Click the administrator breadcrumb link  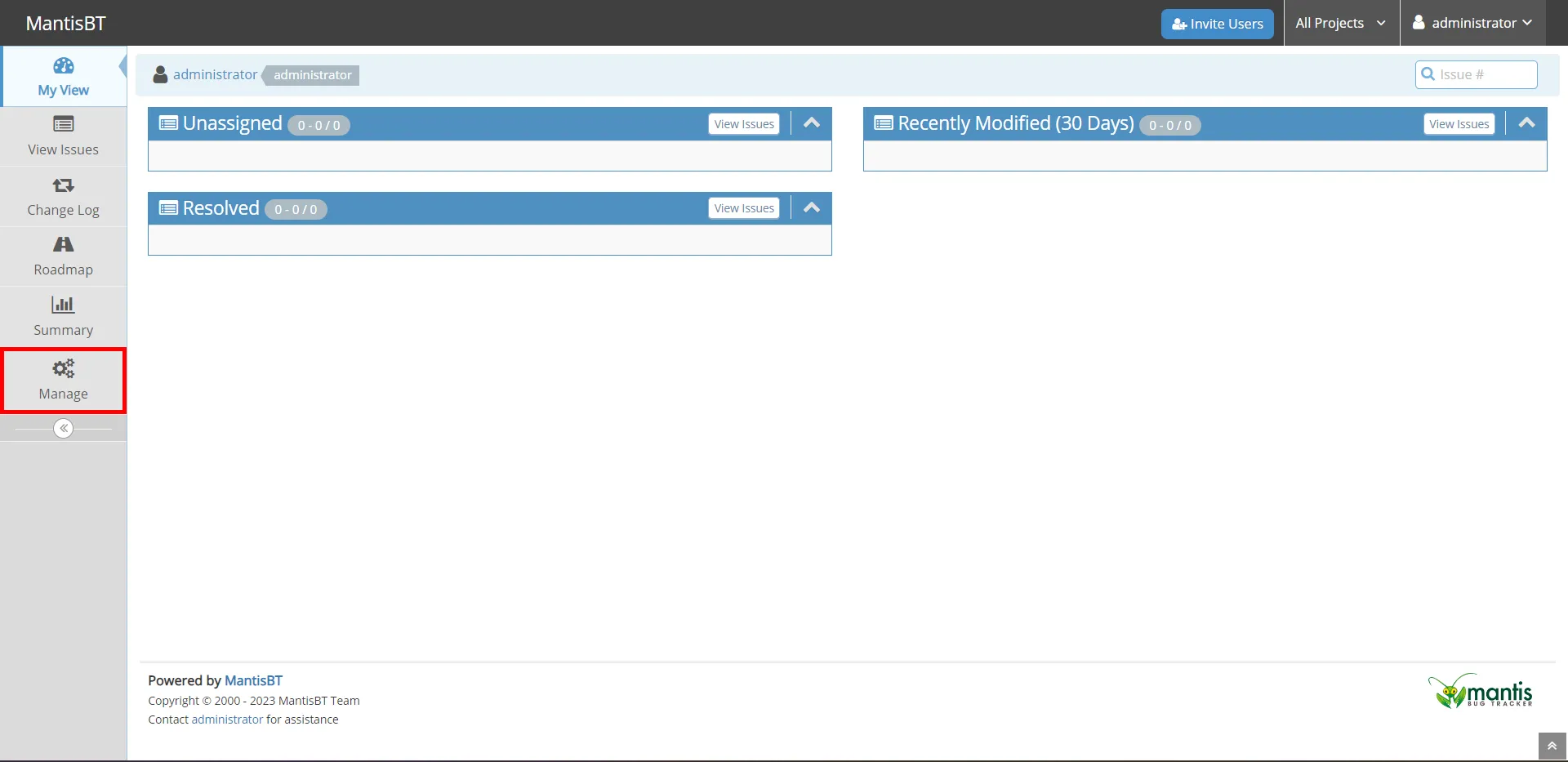215,74
